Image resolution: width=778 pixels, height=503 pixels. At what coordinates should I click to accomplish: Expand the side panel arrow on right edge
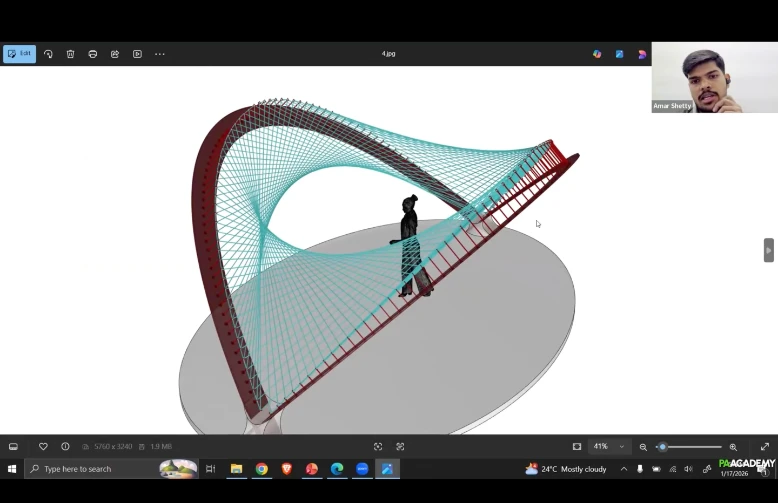click(x=768, y=250)
